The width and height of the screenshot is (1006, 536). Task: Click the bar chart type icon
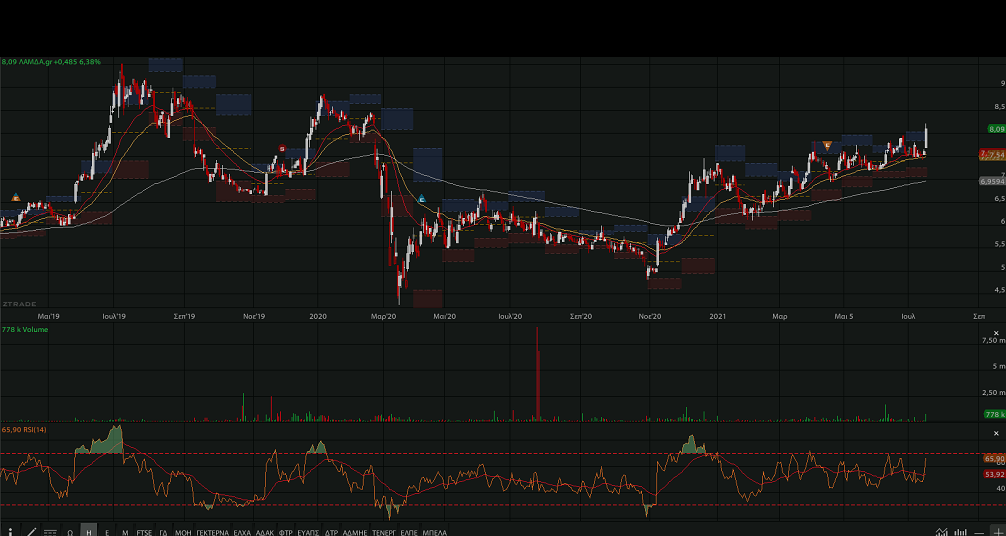(960, 532)
